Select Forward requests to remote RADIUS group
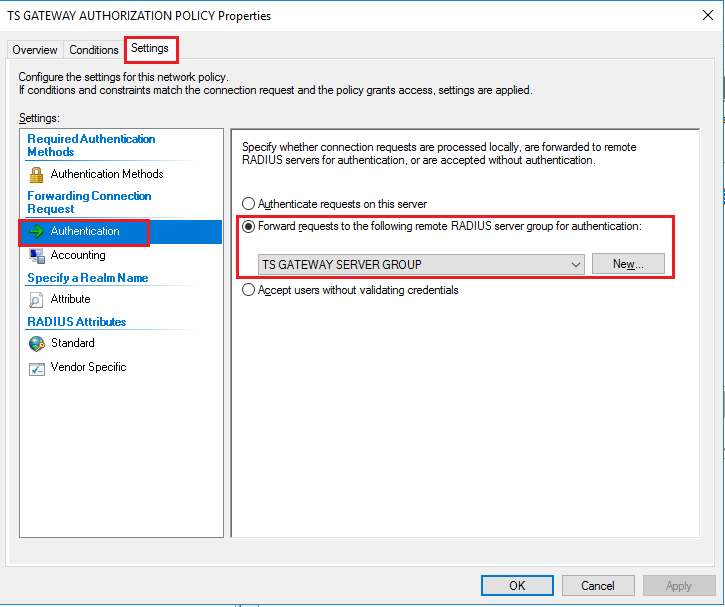Image resolution: width=725 pixels, height=607 pixels. coord(249,227)
